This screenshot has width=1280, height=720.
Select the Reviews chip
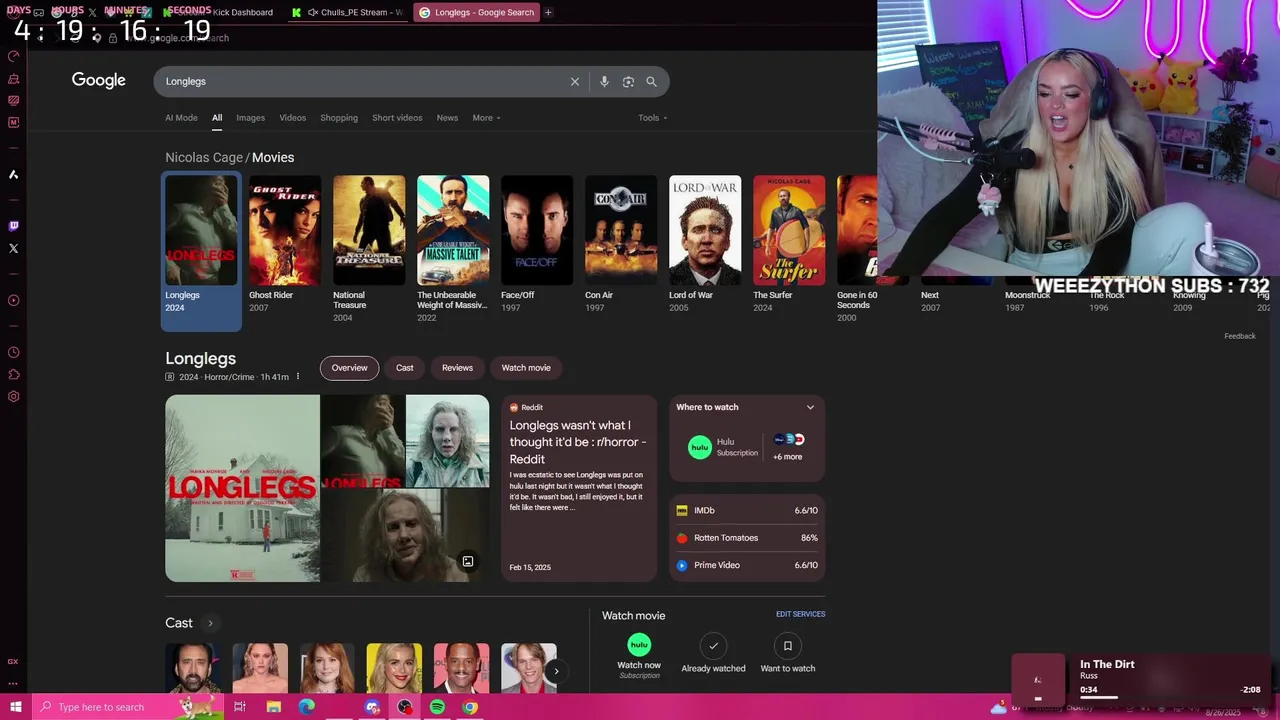pos(457,368)
